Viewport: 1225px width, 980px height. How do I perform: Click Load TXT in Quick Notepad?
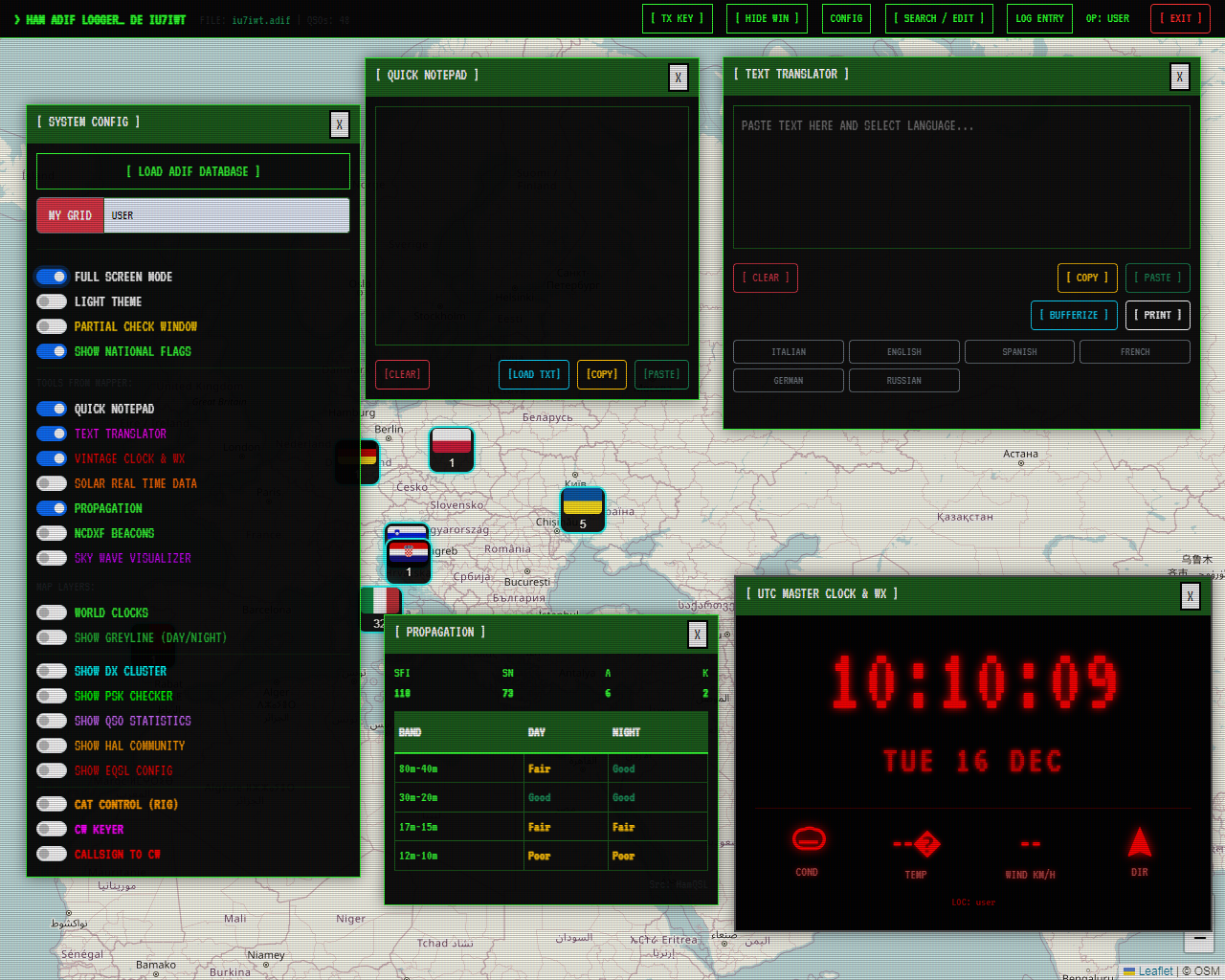point(534,374)
